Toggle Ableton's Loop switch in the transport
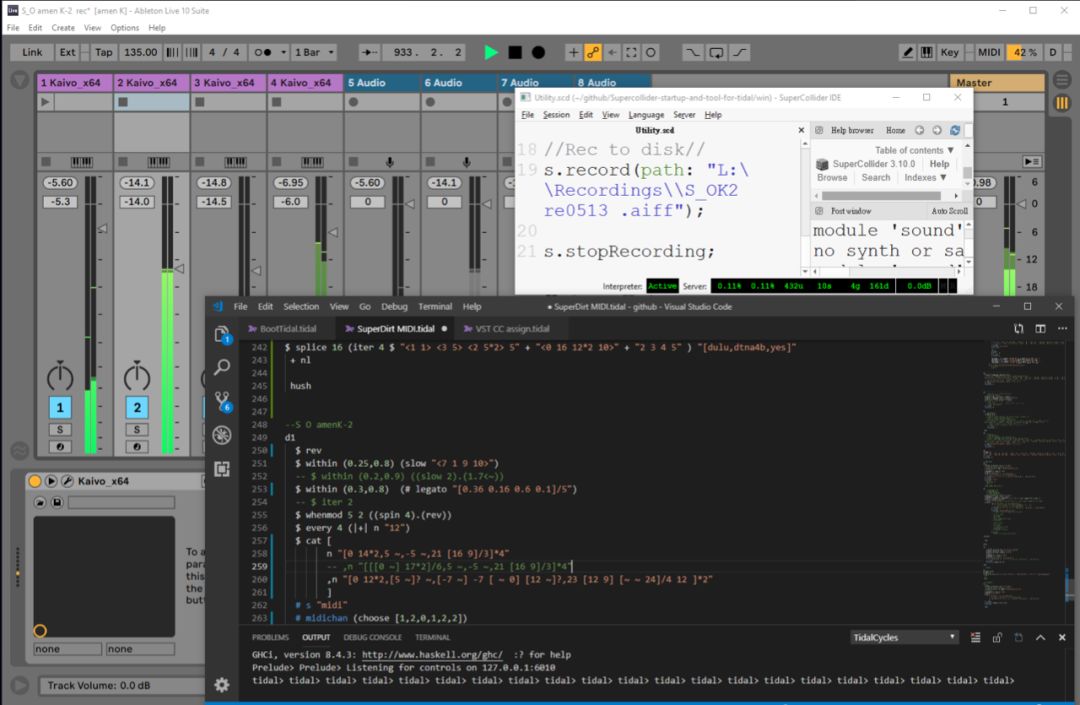1080x705 pixels. [x=716, y=52]
